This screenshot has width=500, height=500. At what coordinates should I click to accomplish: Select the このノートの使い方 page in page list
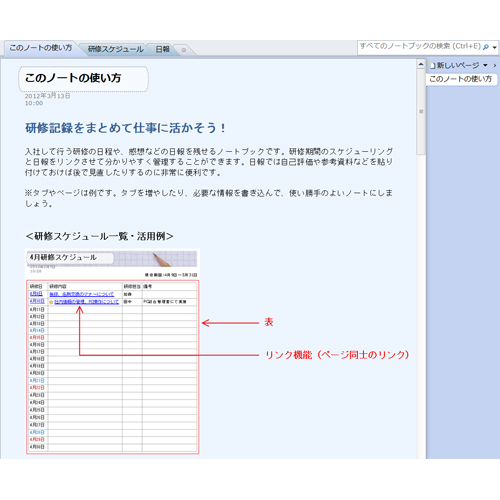pos(461,79)
